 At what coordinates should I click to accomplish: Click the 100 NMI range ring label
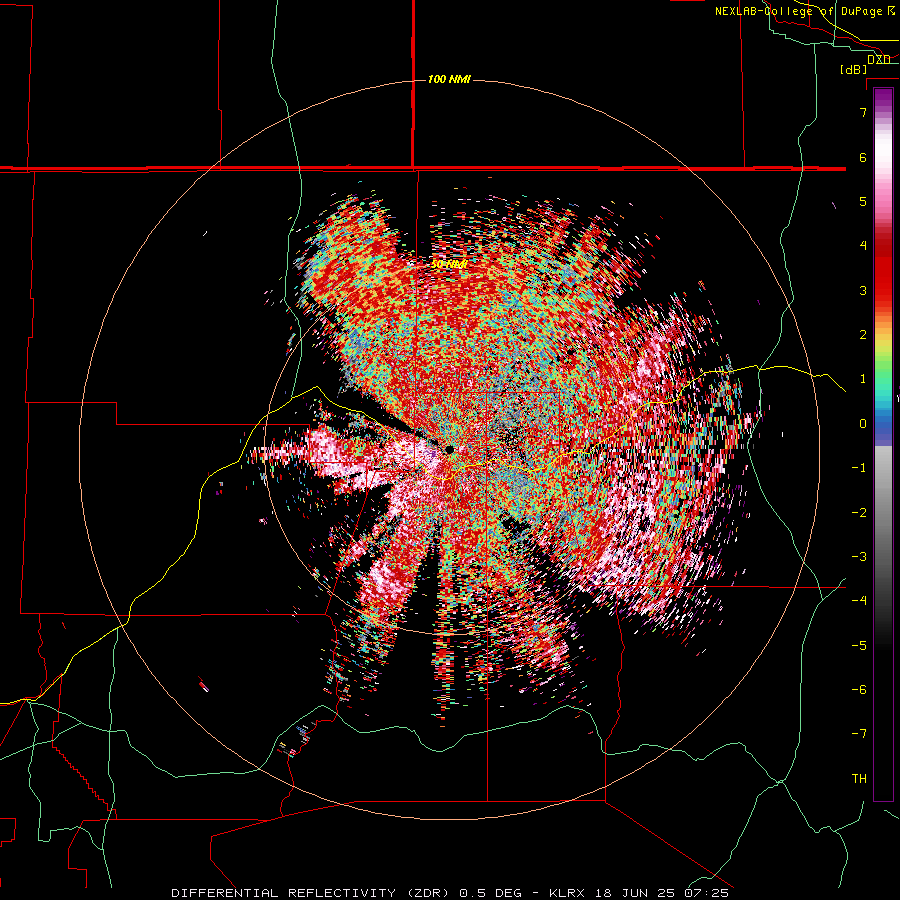[x=449, y=79]
